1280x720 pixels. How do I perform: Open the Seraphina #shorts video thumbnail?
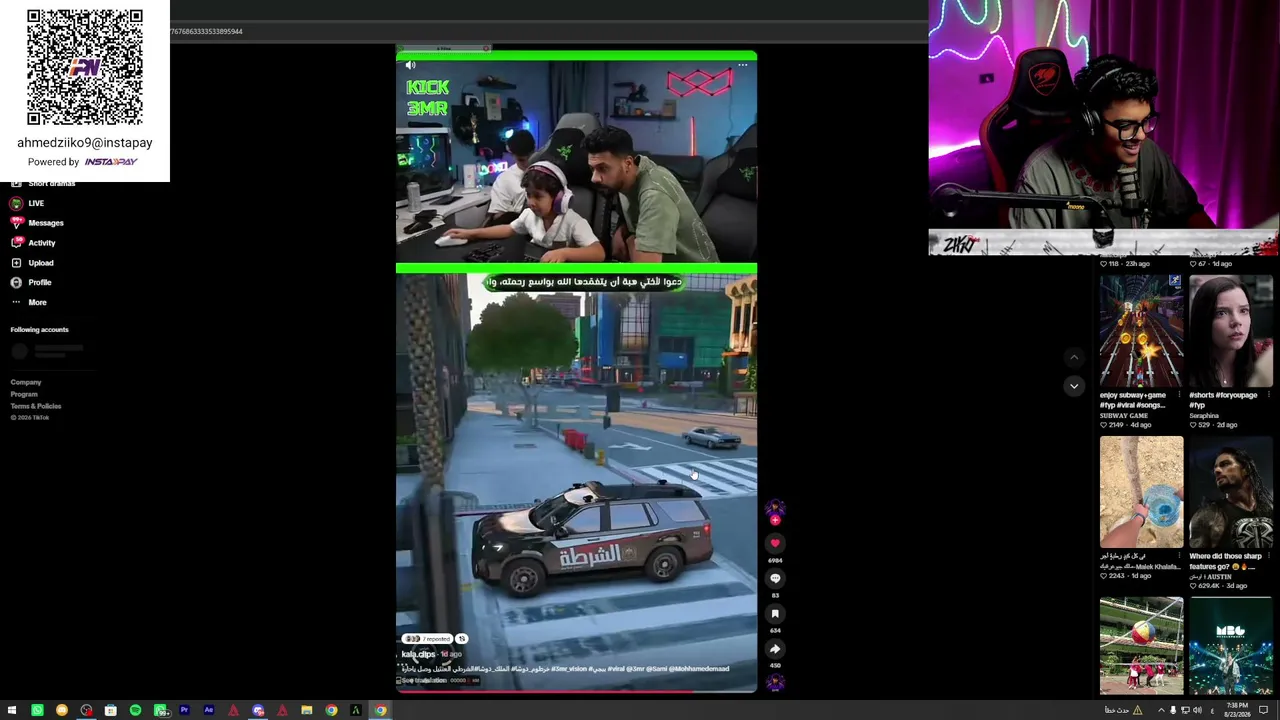[1230, 331]
